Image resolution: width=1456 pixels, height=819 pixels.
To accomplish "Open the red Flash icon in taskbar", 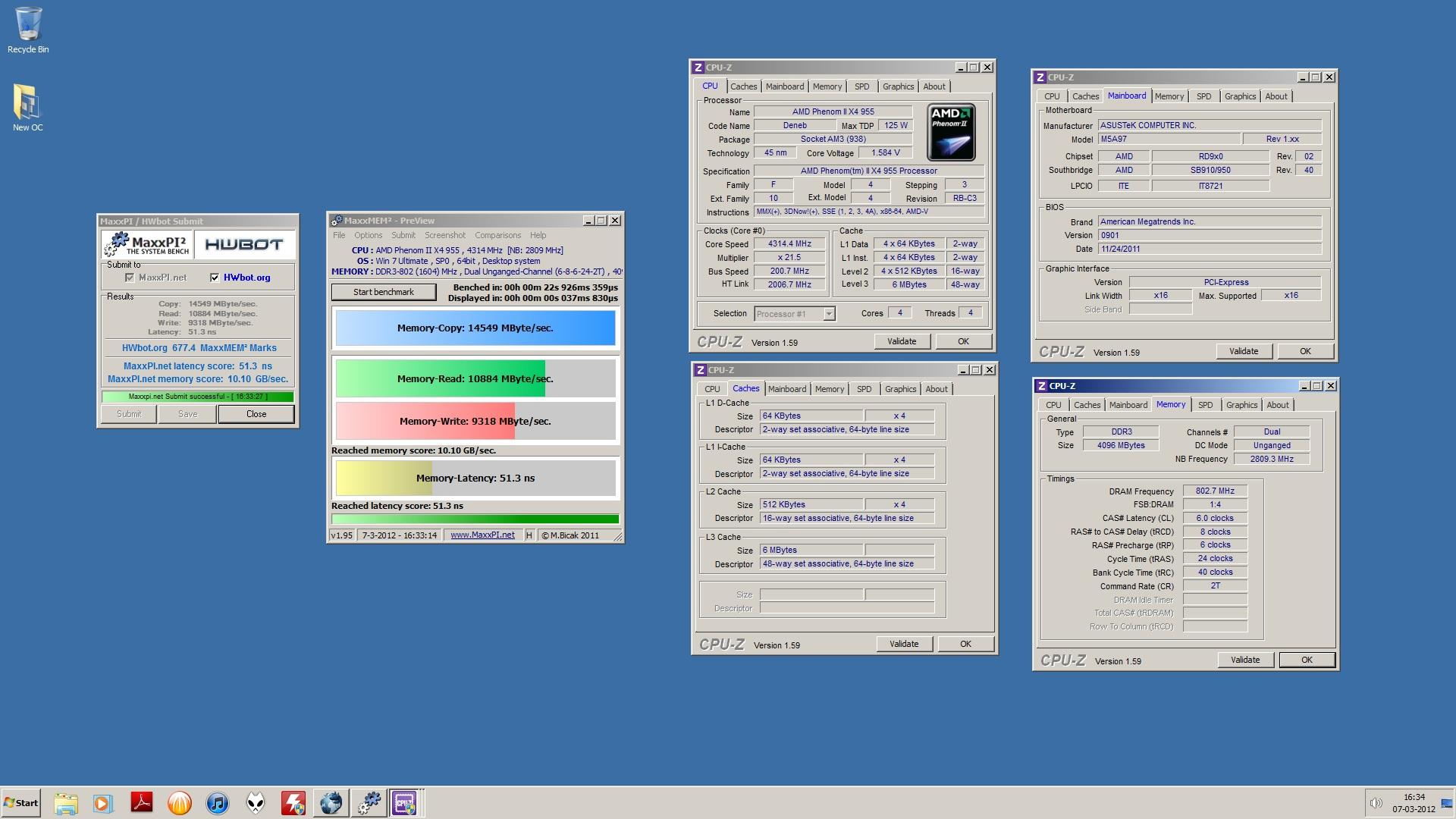I will pos(293,803).
